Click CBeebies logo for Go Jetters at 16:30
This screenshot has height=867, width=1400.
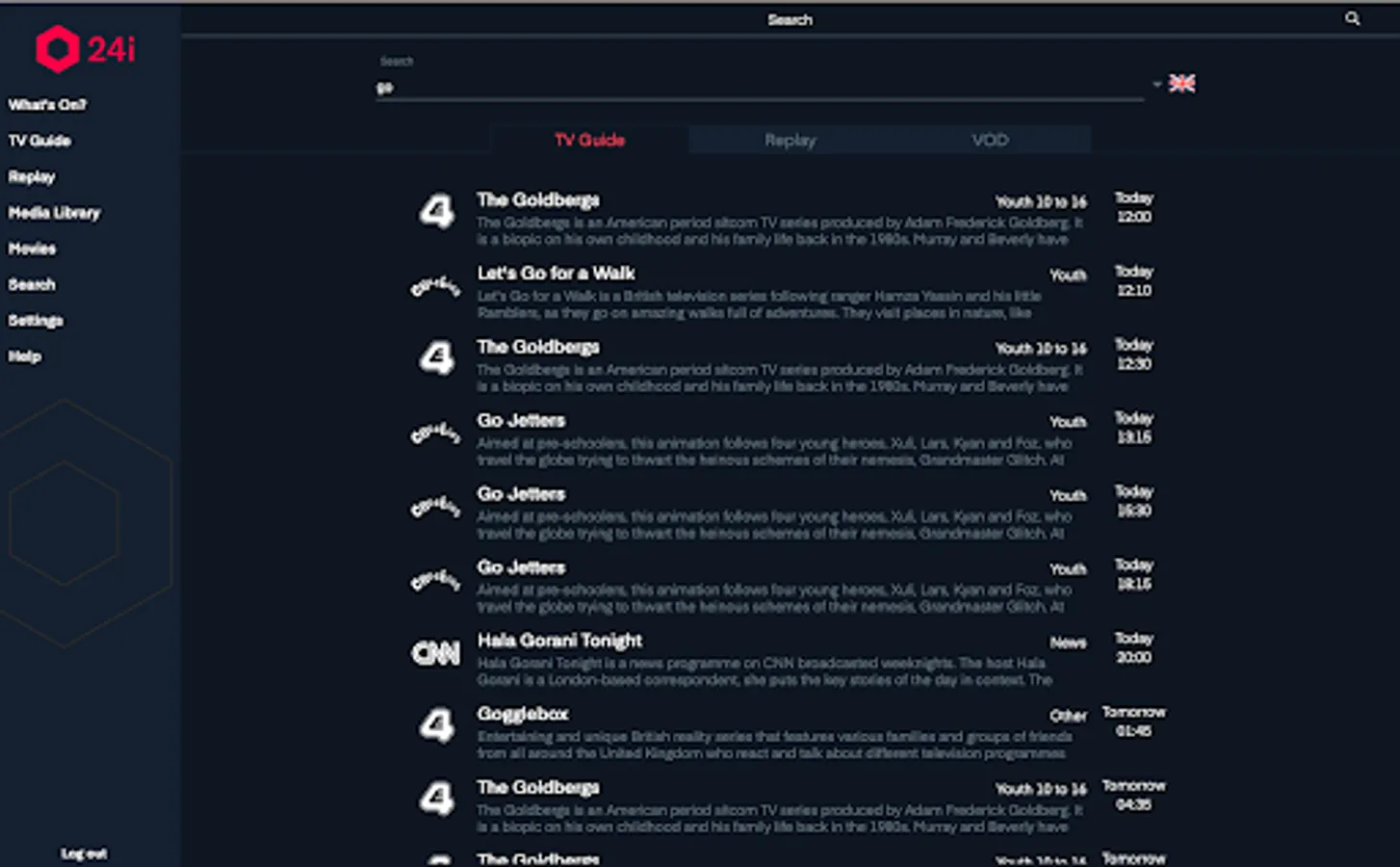(436, 507)
